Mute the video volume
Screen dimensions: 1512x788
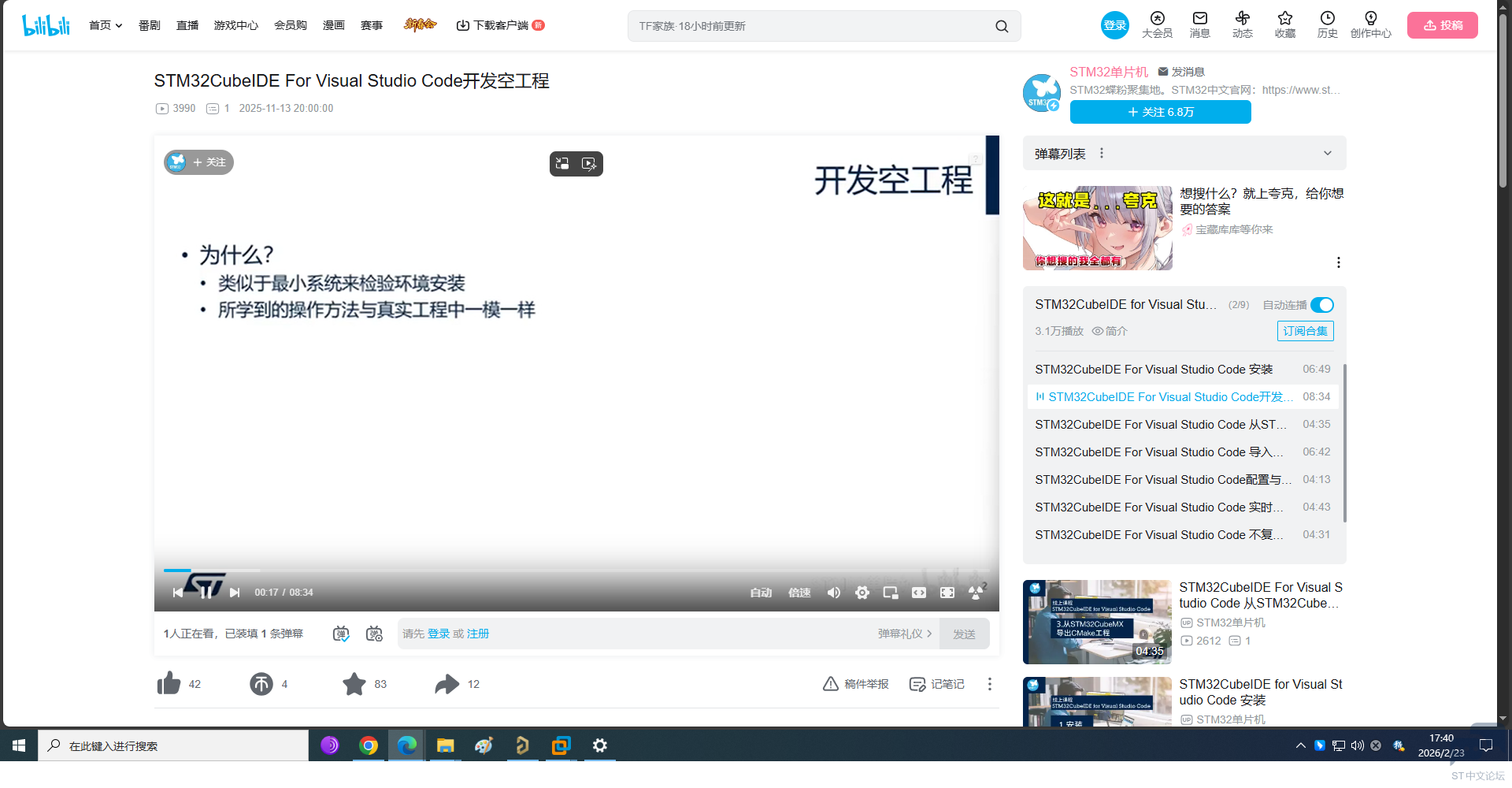834,593
